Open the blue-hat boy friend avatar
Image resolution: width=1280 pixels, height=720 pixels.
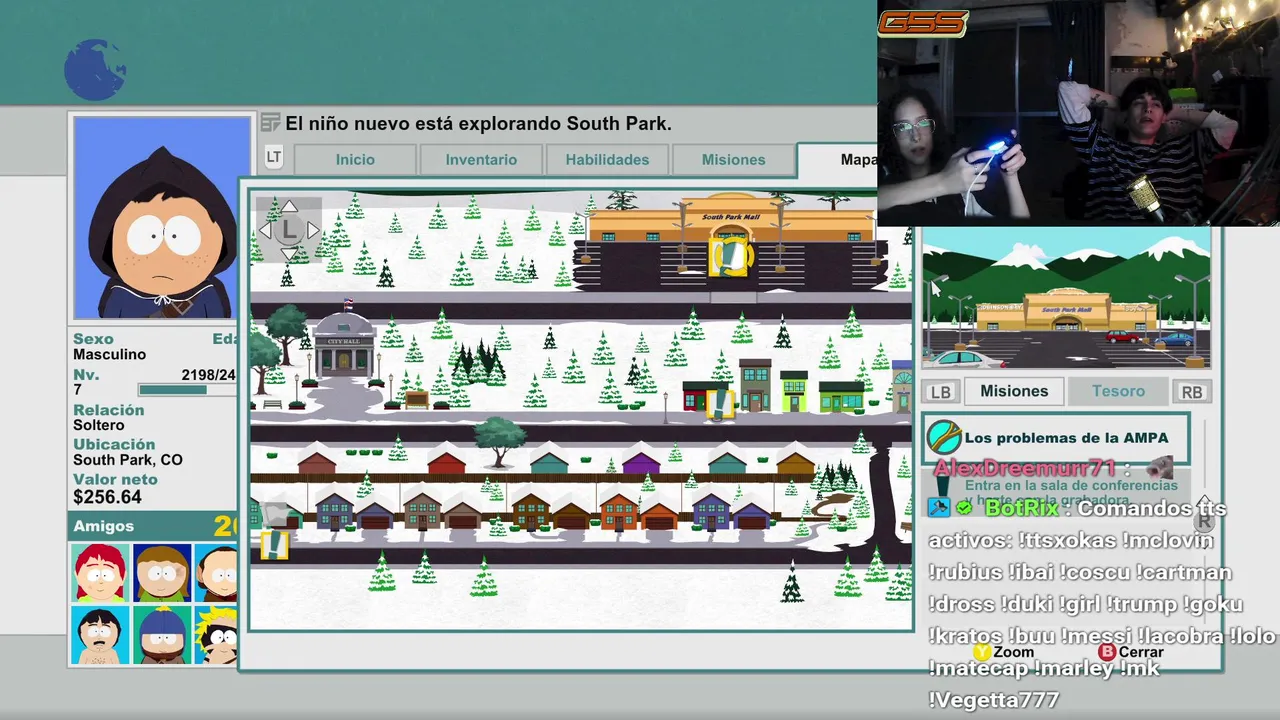point(162,634)
